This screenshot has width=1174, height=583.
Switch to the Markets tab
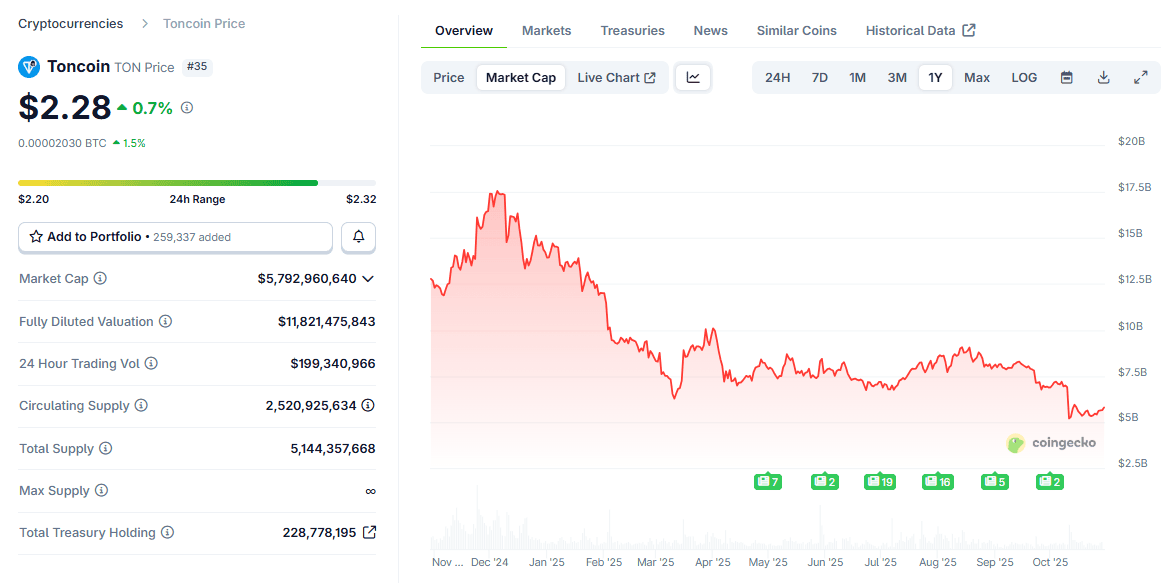coord(546,30)
